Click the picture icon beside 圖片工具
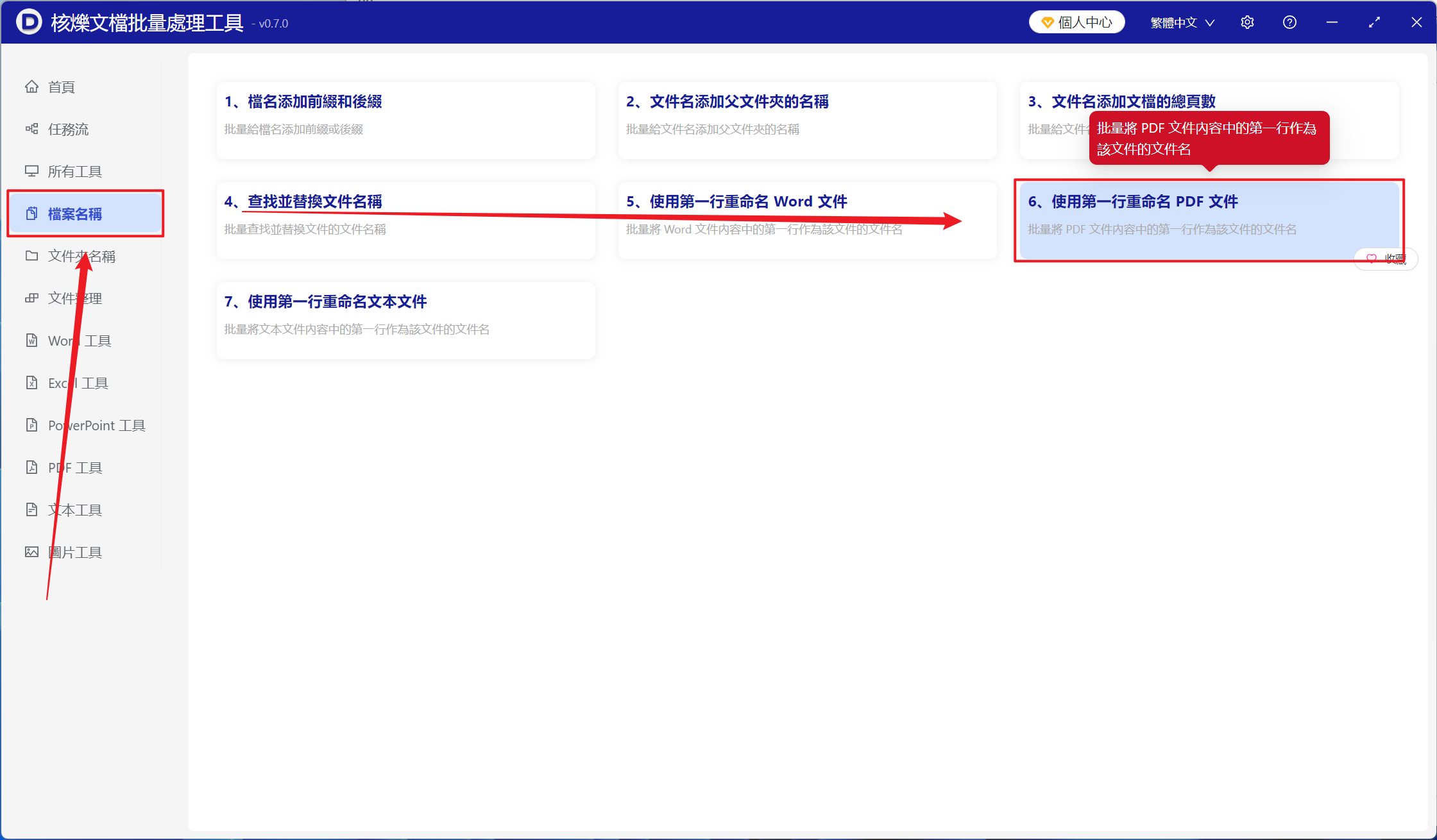The image size is (1437, 840). [x=31, y=552]
